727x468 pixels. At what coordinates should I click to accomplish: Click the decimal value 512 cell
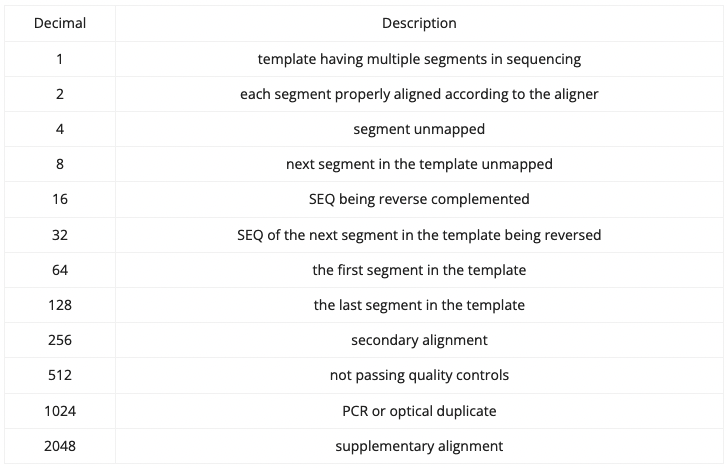(59, 375)
